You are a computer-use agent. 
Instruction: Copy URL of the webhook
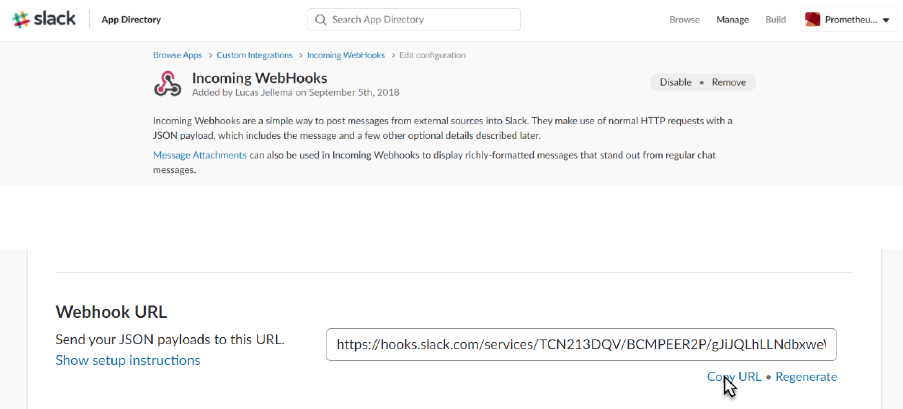click(x=734, y=377)
